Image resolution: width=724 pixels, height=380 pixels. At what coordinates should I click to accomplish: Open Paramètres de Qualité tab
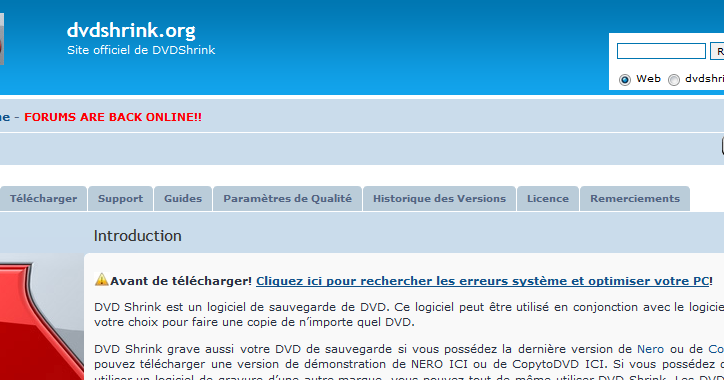tap(287, 199)
